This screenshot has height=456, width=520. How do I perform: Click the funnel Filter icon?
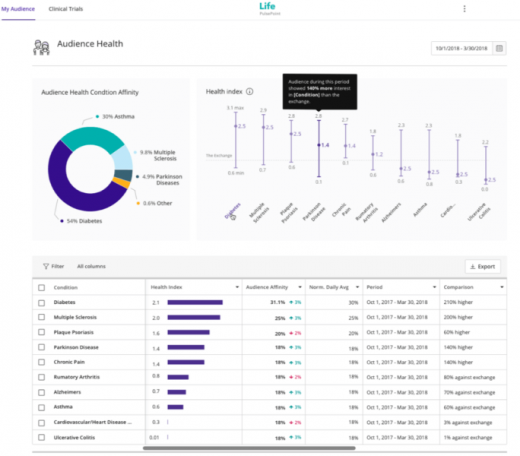46,266
